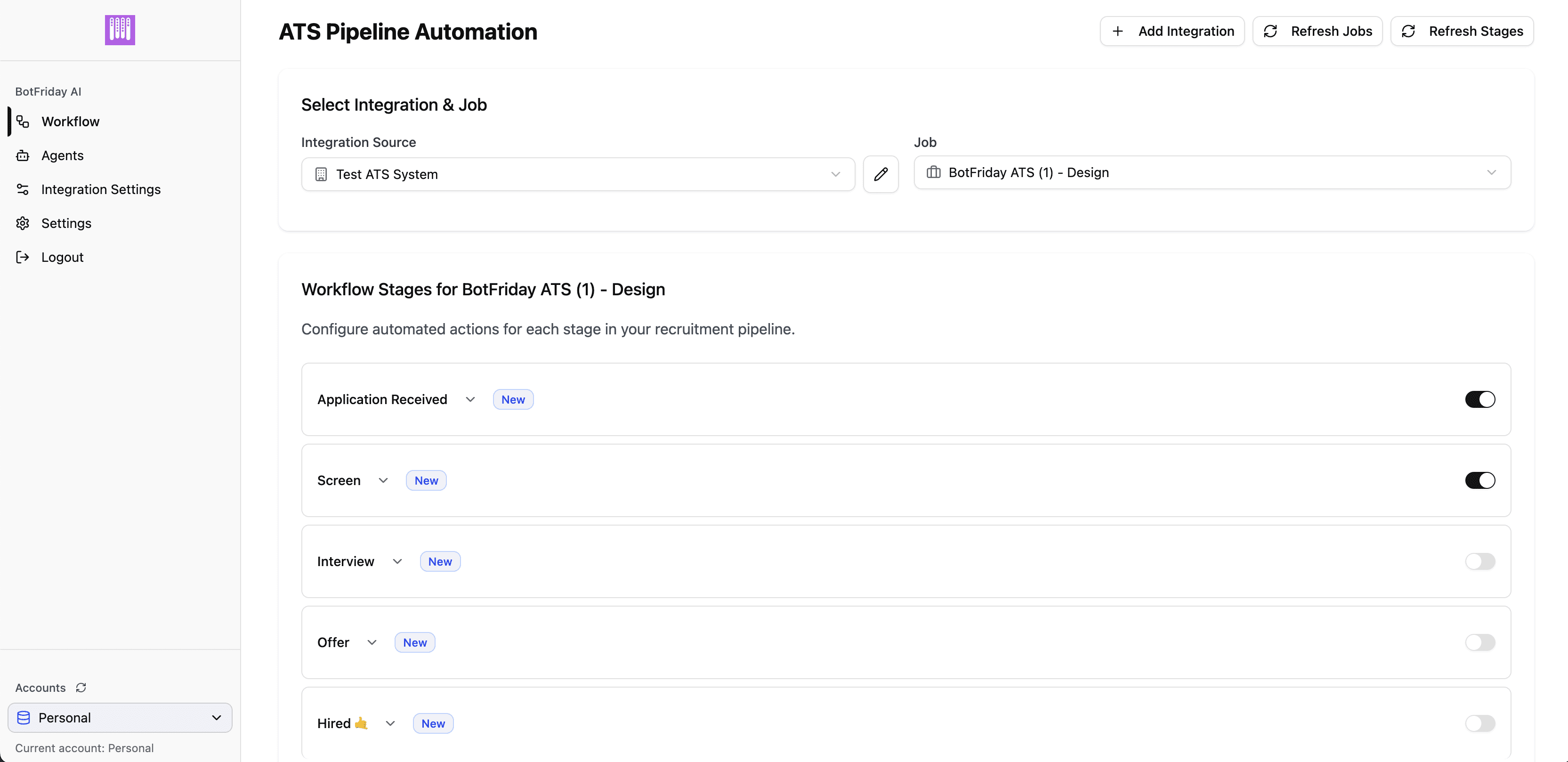Click the Refresh Jobs button
This screenshot has width=1568, height=762.
tap(1317, 31)
